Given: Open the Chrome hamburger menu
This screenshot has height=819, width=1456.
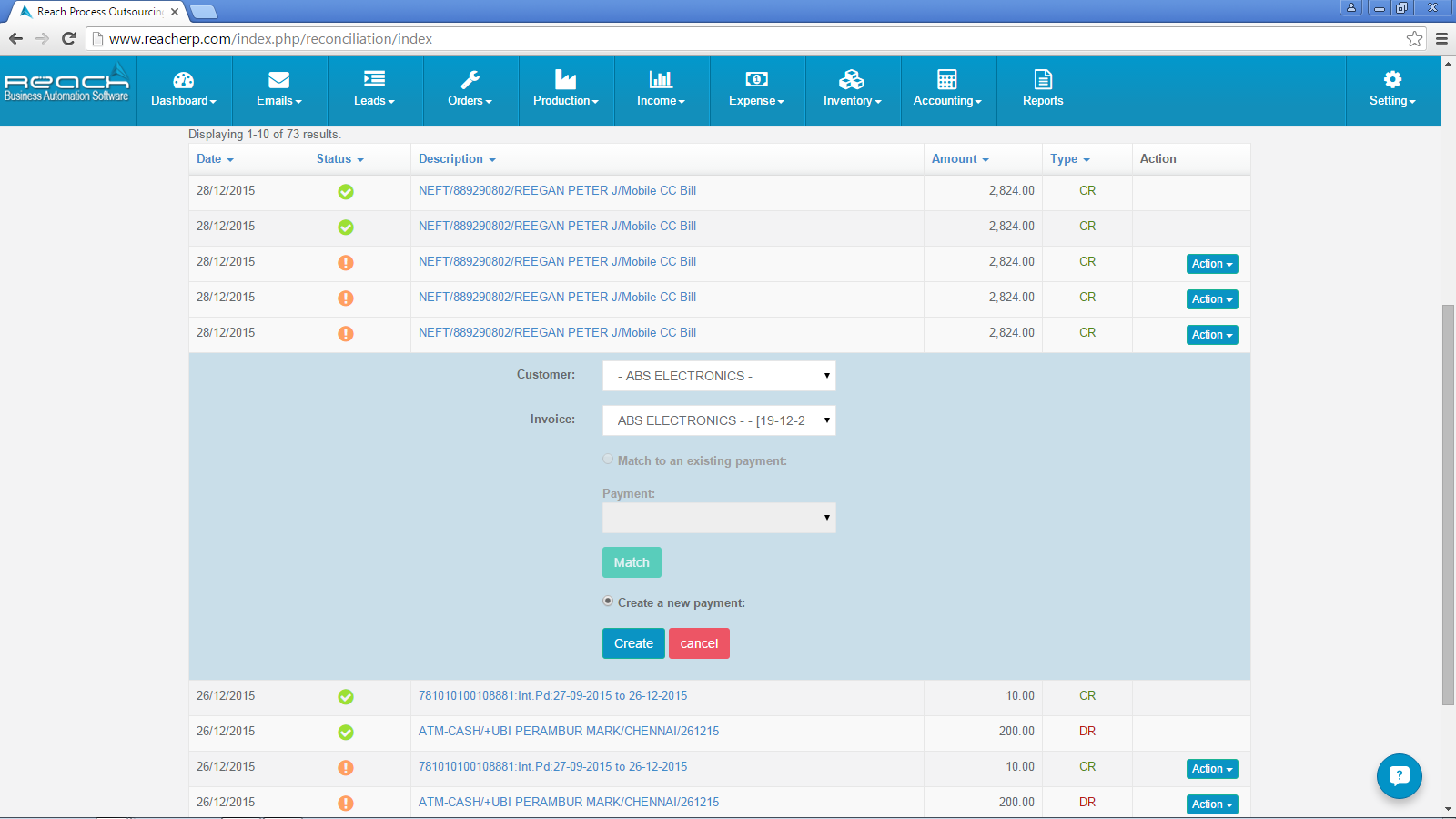Looking at the screenshot, I should tap(1441, 38).
